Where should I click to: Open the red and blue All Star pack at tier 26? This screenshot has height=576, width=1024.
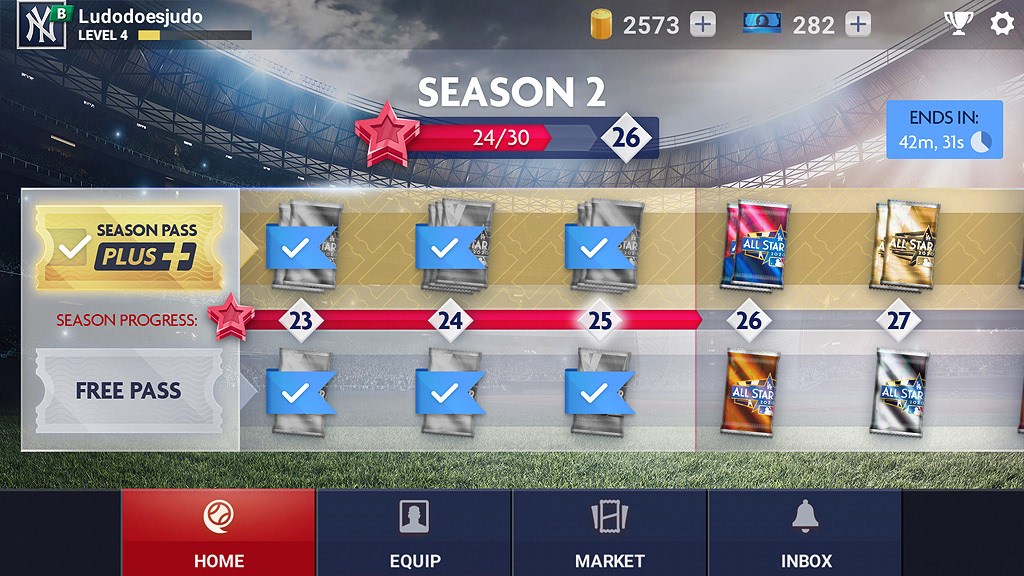(x=755, y=245)
